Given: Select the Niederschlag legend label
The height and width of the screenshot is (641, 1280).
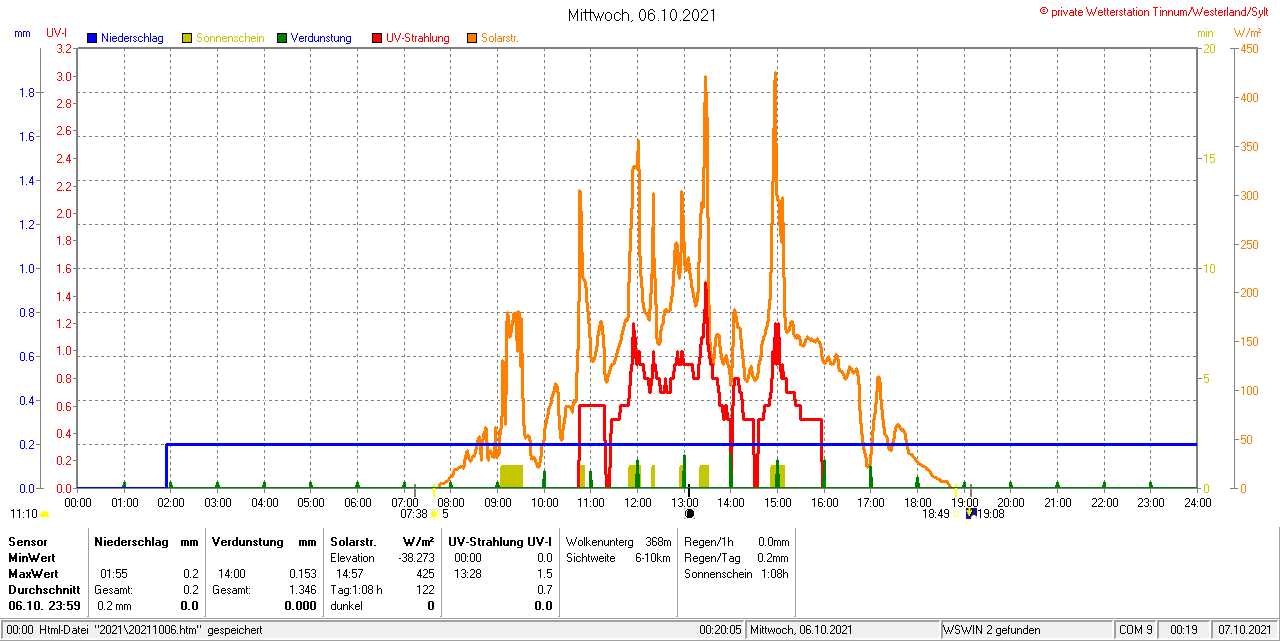Looking at the screenshot, I should [x=132, y=38].
